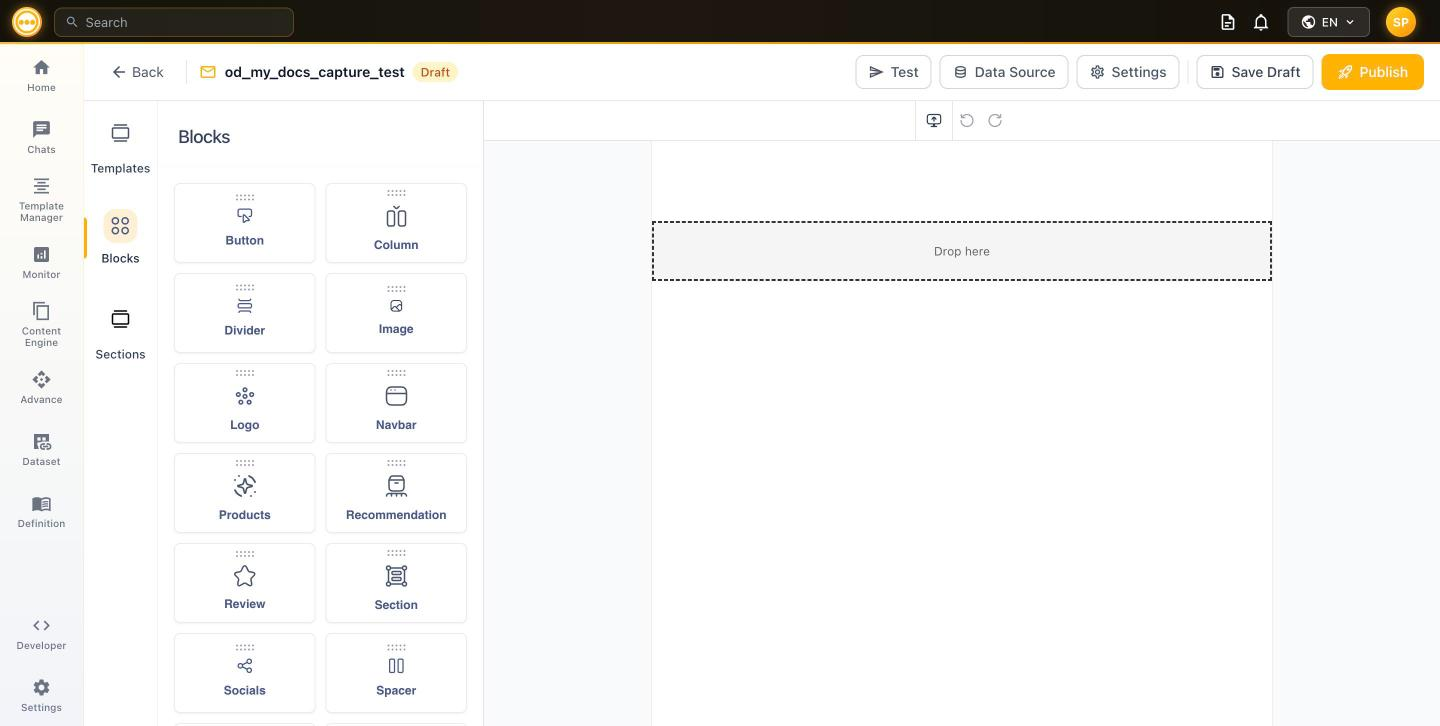Click the Blocks panel heading
This screenshot has height=726, width=1440.
pos(204,137)
